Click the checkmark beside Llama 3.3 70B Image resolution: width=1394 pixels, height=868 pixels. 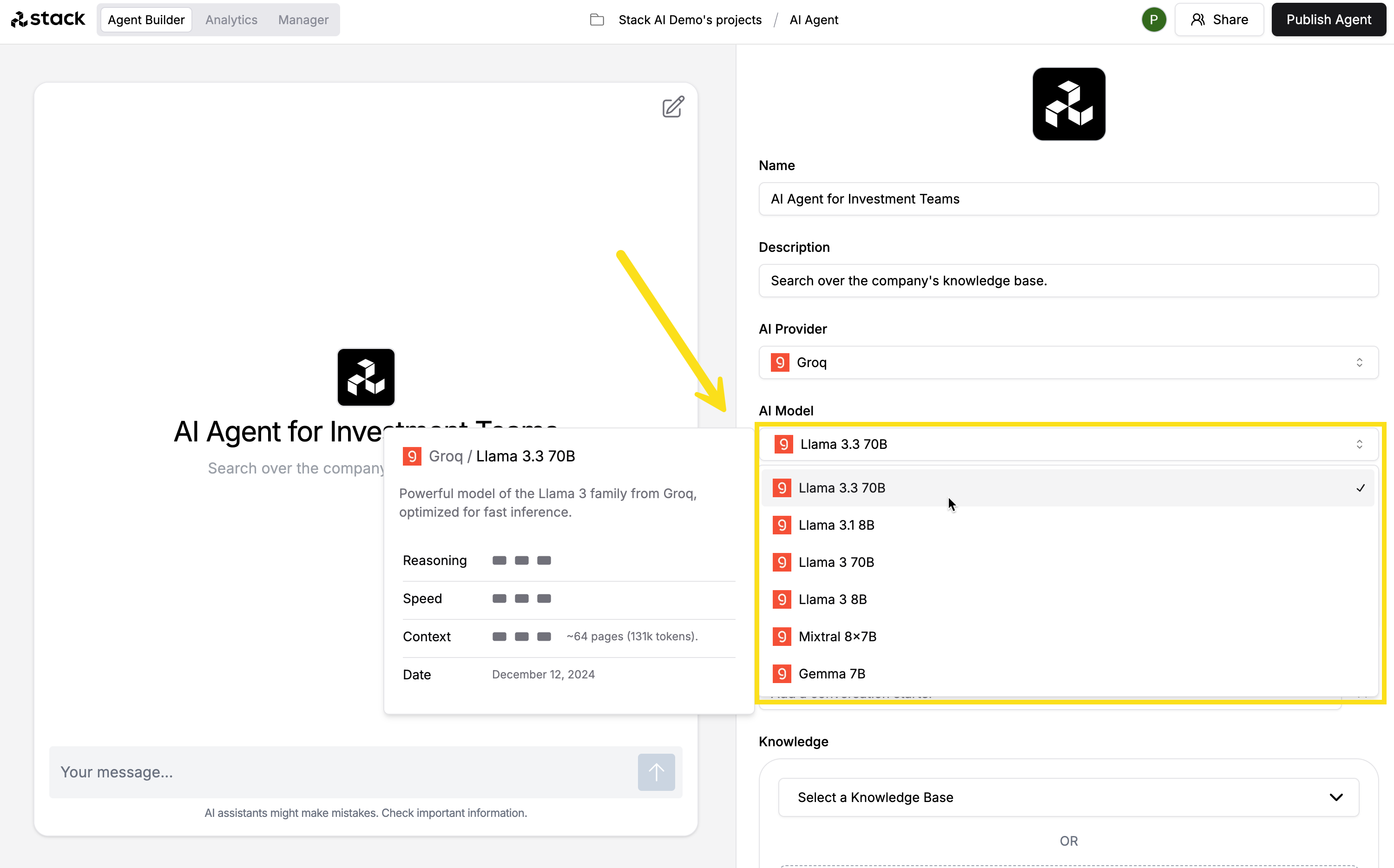click(1360, 488)
